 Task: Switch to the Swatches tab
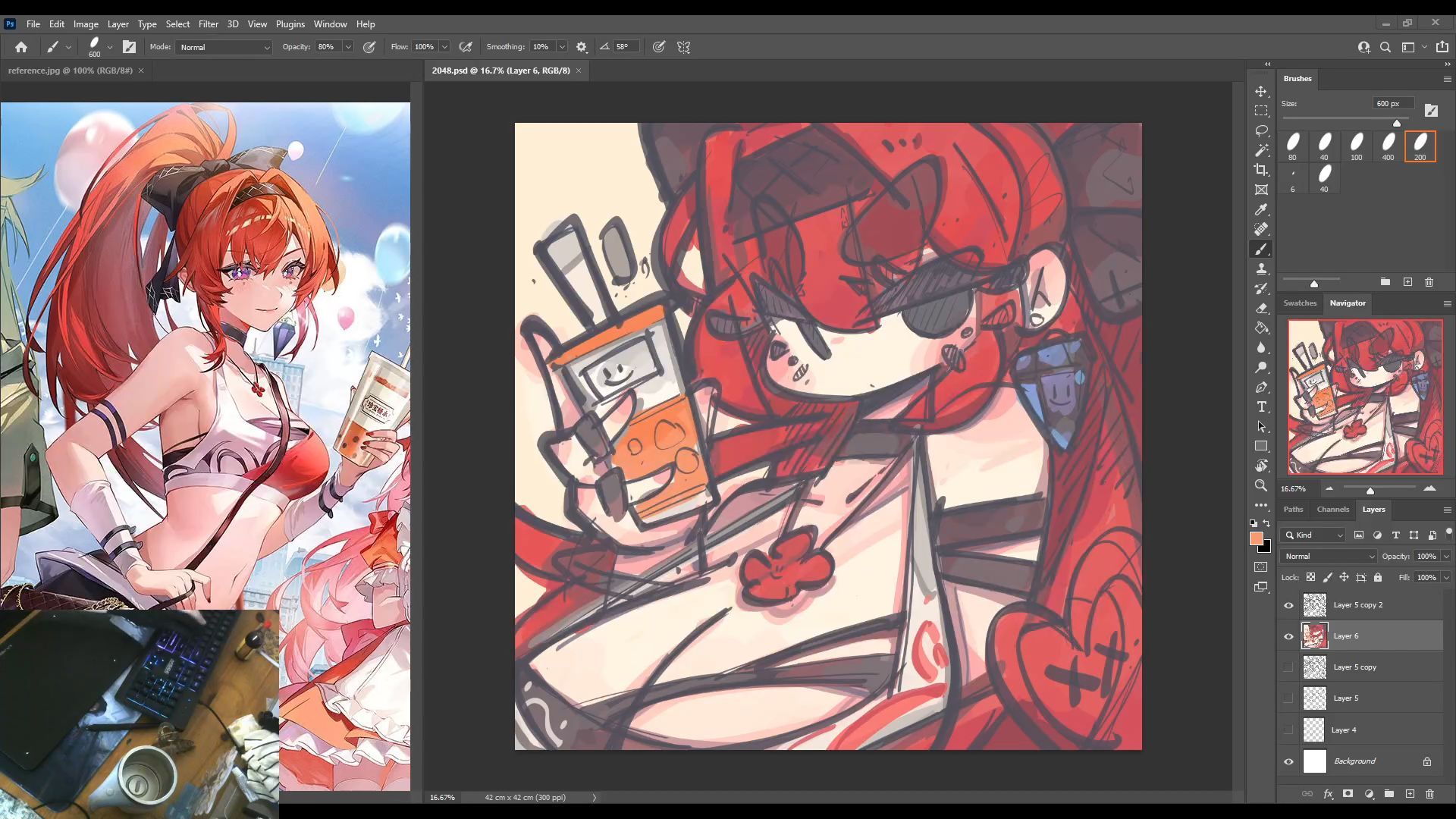[x=1300, y=303]
